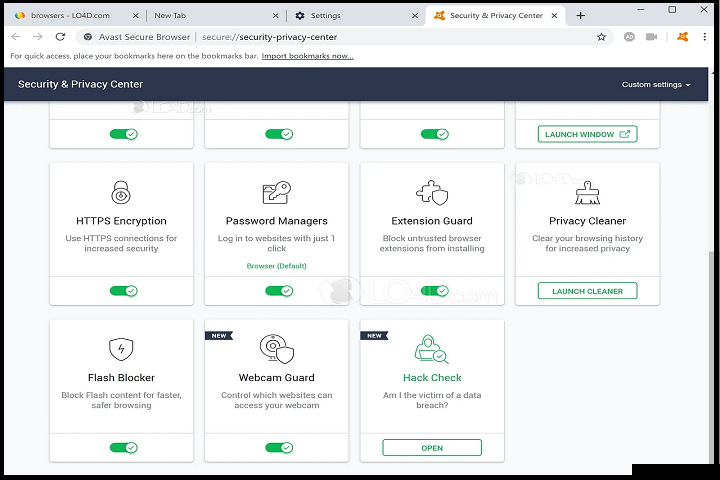Expand the Custom settings dropdown

pos(656,85)
